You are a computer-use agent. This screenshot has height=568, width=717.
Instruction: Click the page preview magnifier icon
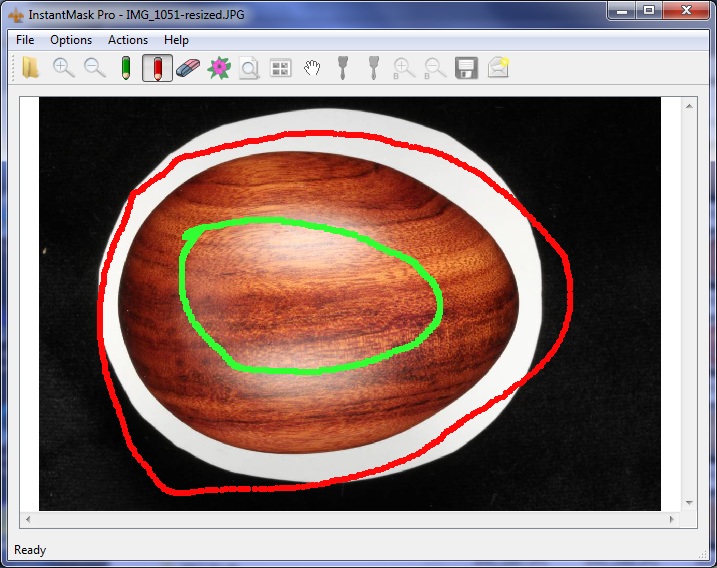[249, 68]
